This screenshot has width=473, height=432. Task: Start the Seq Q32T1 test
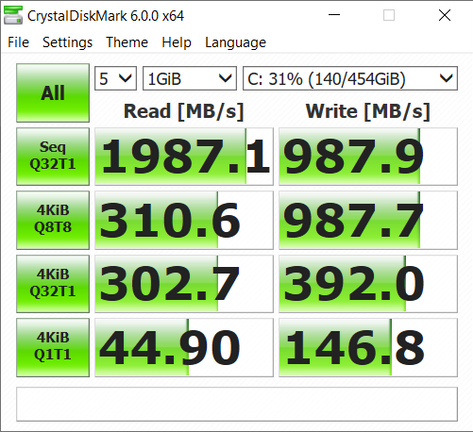[53, 156]
